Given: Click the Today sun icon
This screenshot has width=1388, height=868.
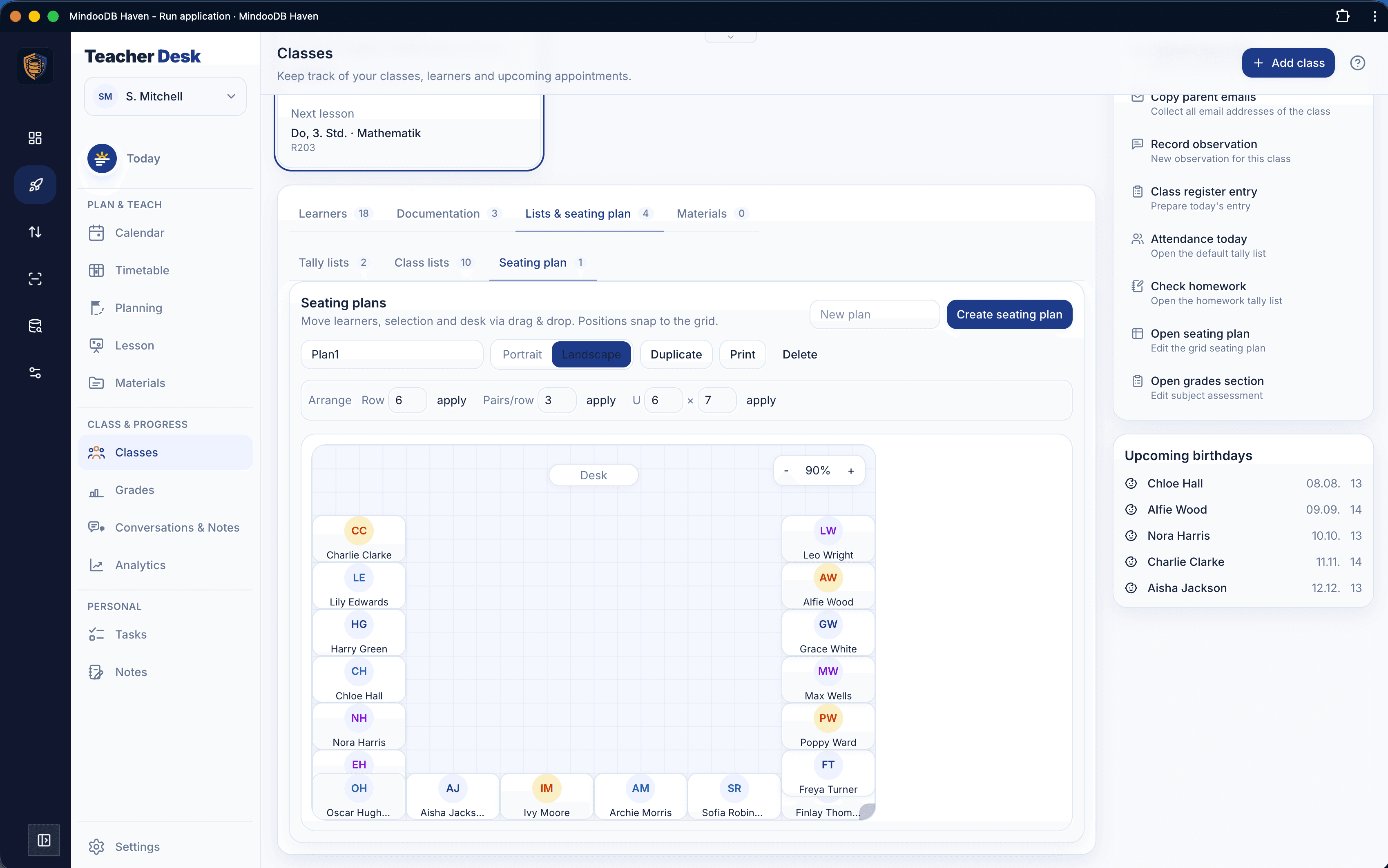Looking at the screenshot, I should pos(102,158).
